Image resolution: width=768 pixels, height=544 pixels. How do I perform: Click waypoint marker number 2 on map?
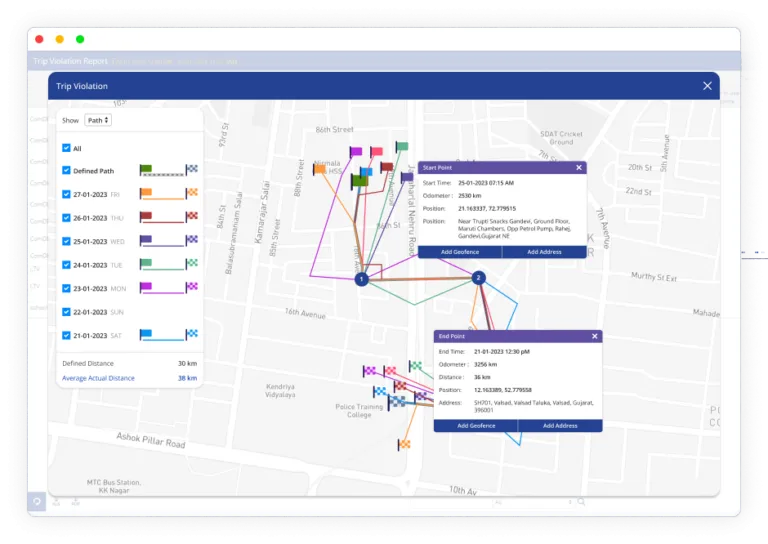[x=478, y=278]
